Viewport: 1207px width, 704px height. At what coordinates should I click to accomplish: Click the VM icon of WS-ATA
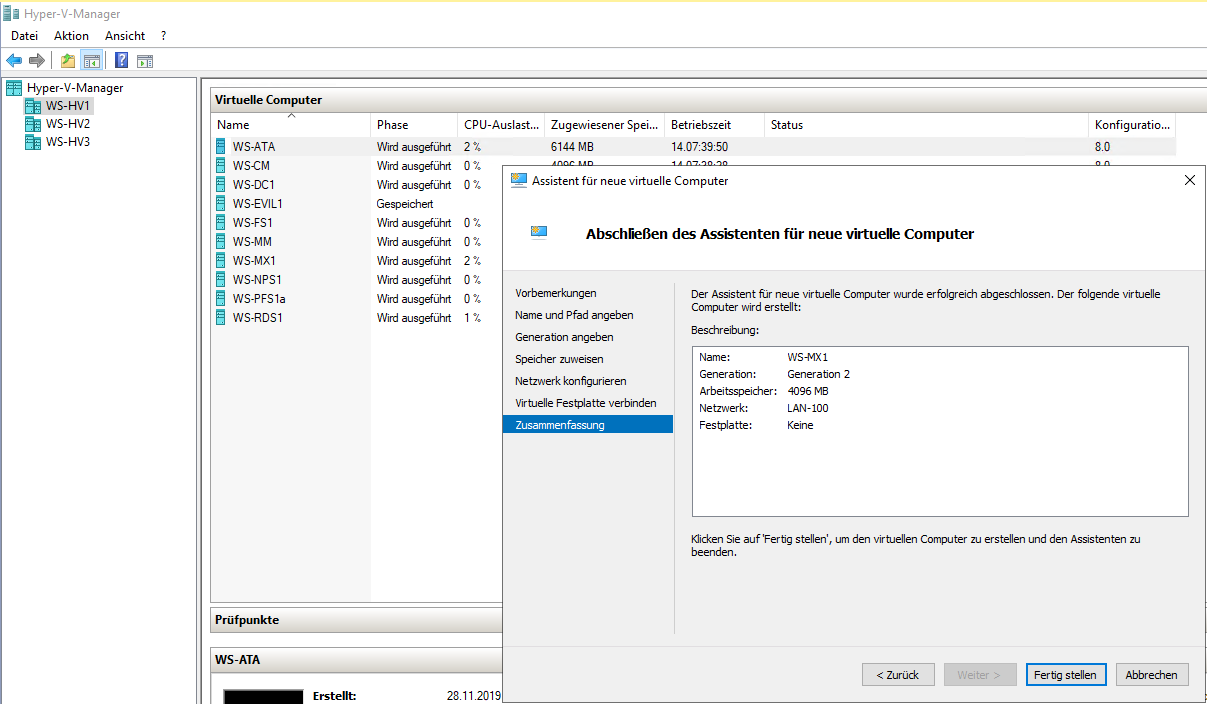(222, 146)
